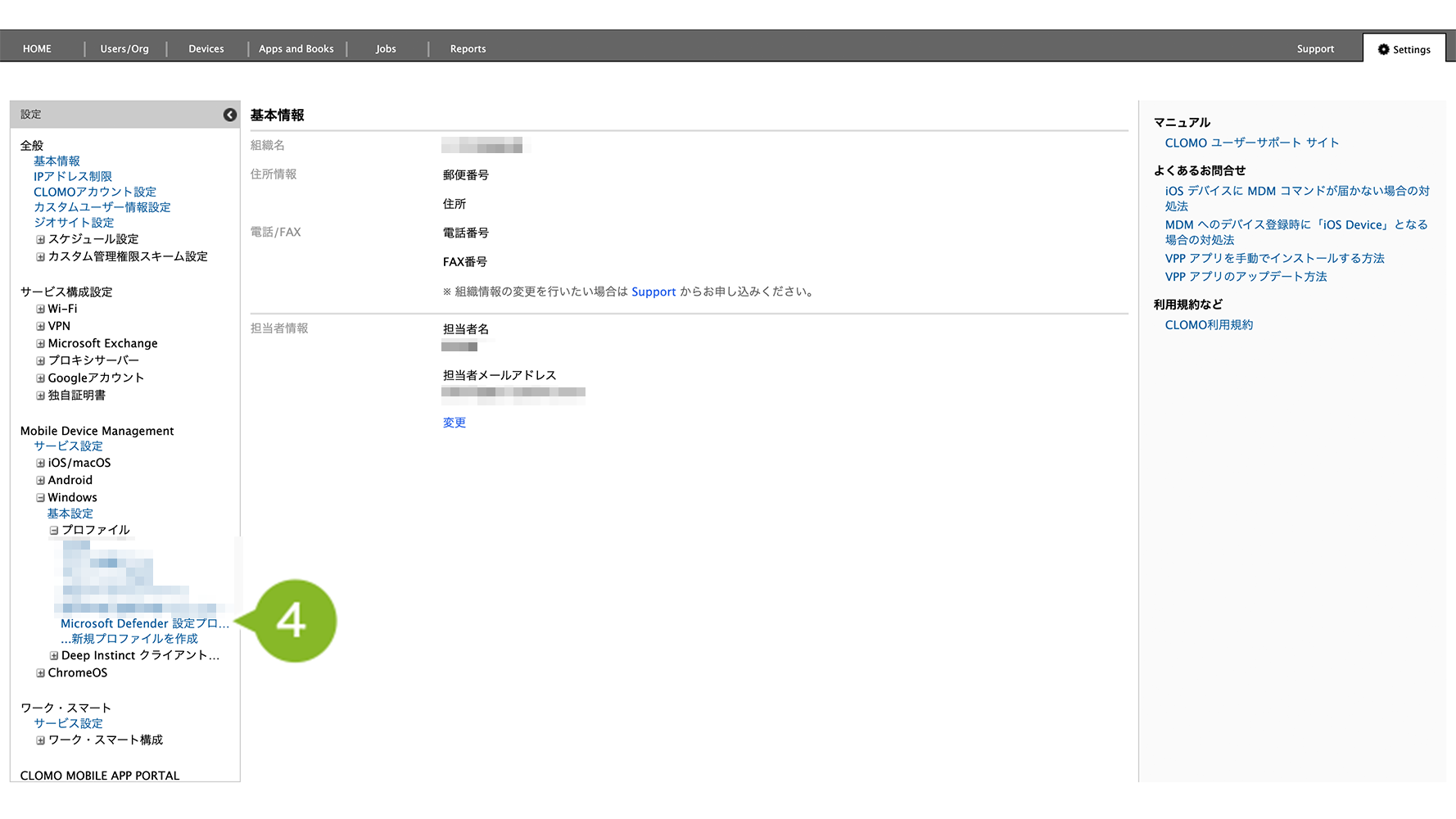
Task: Expand Microsoft Exchange plus icon
Action: pos(40,344)
